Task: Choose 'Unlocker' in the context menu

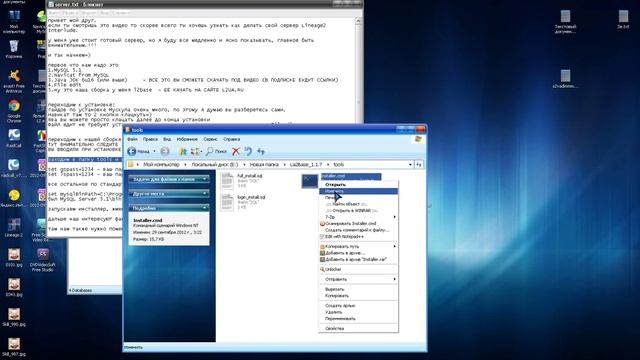Action: pyautogui.click(x=358, y=269)
